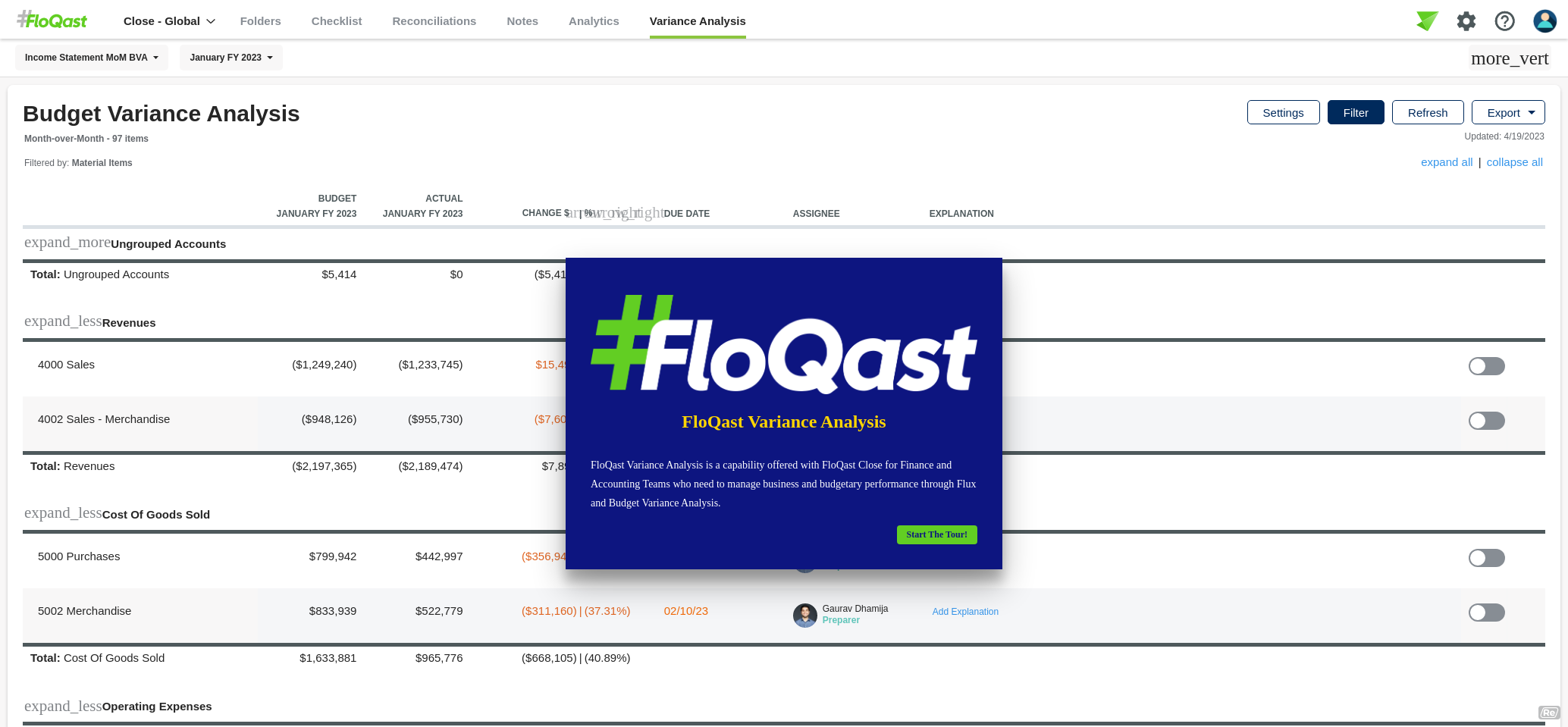Collapse the Revenues section
Screen dimensions: 1568x727
[x=64, y=321]
